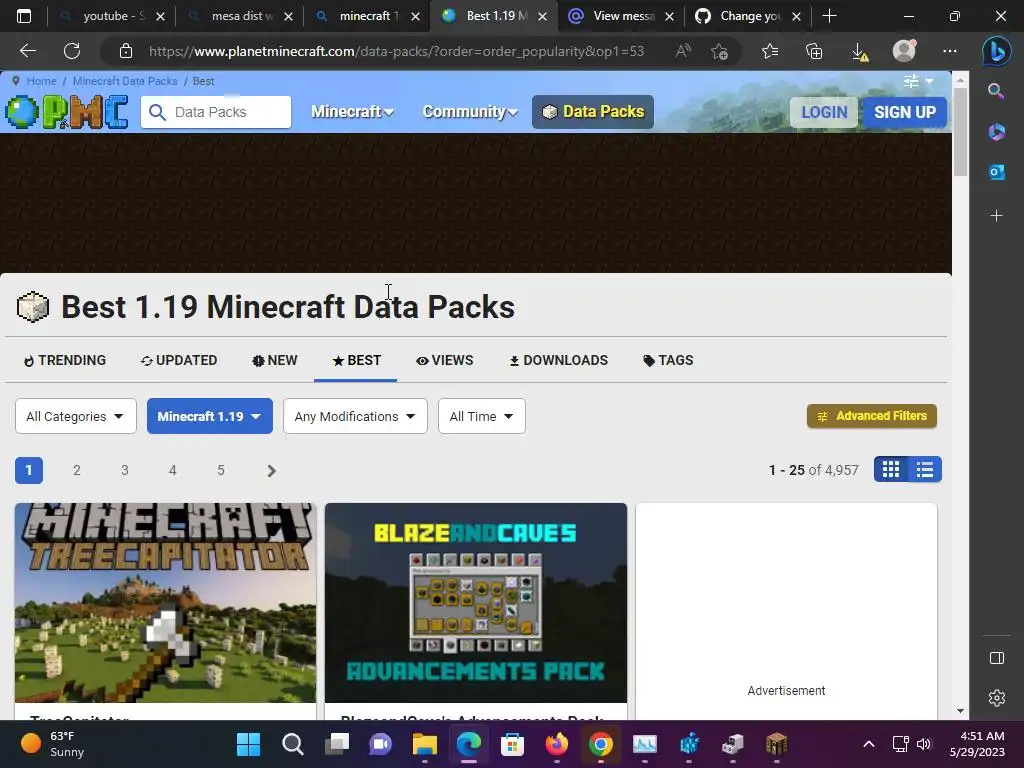The image size is (1024, 768).
Task: Click the browser address bar URL
Action: pyautogui.click(x=396, y=51)
